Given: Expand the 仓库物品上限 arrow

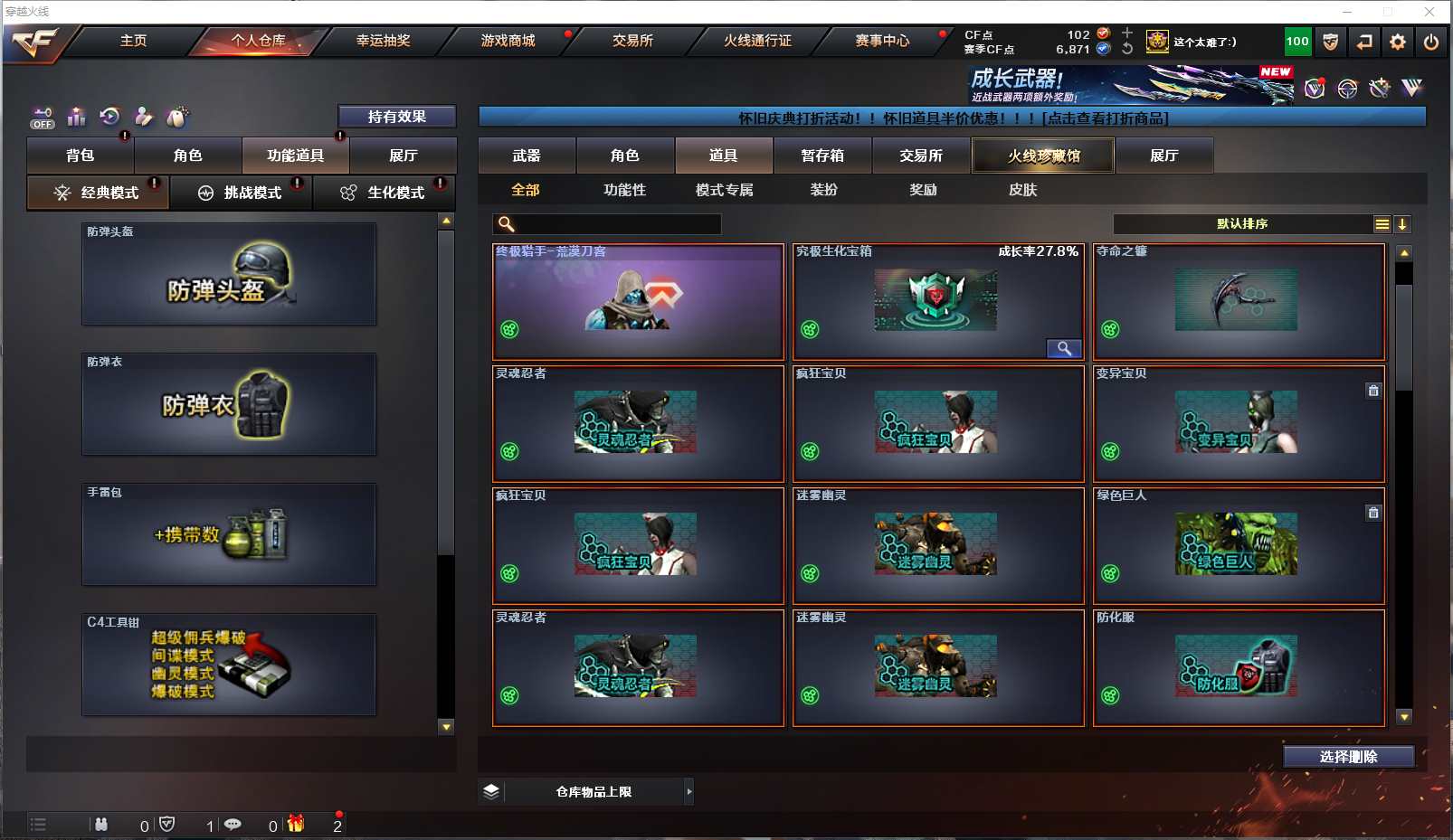Looking at the screenshot, I should pos(689,791).
